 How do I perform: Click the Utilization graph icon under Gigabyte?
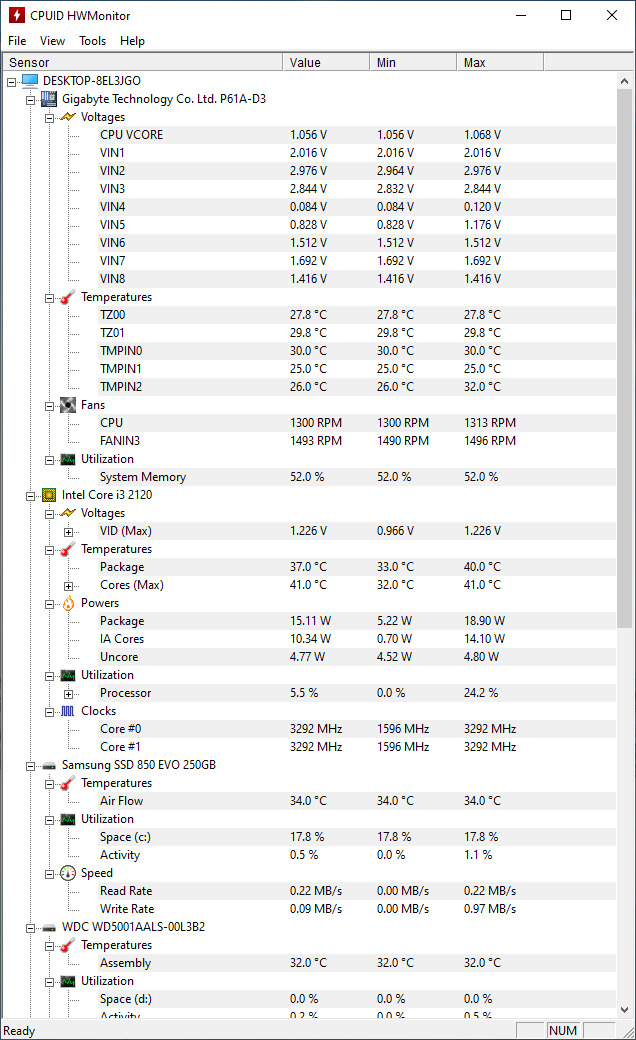(67, 459)
